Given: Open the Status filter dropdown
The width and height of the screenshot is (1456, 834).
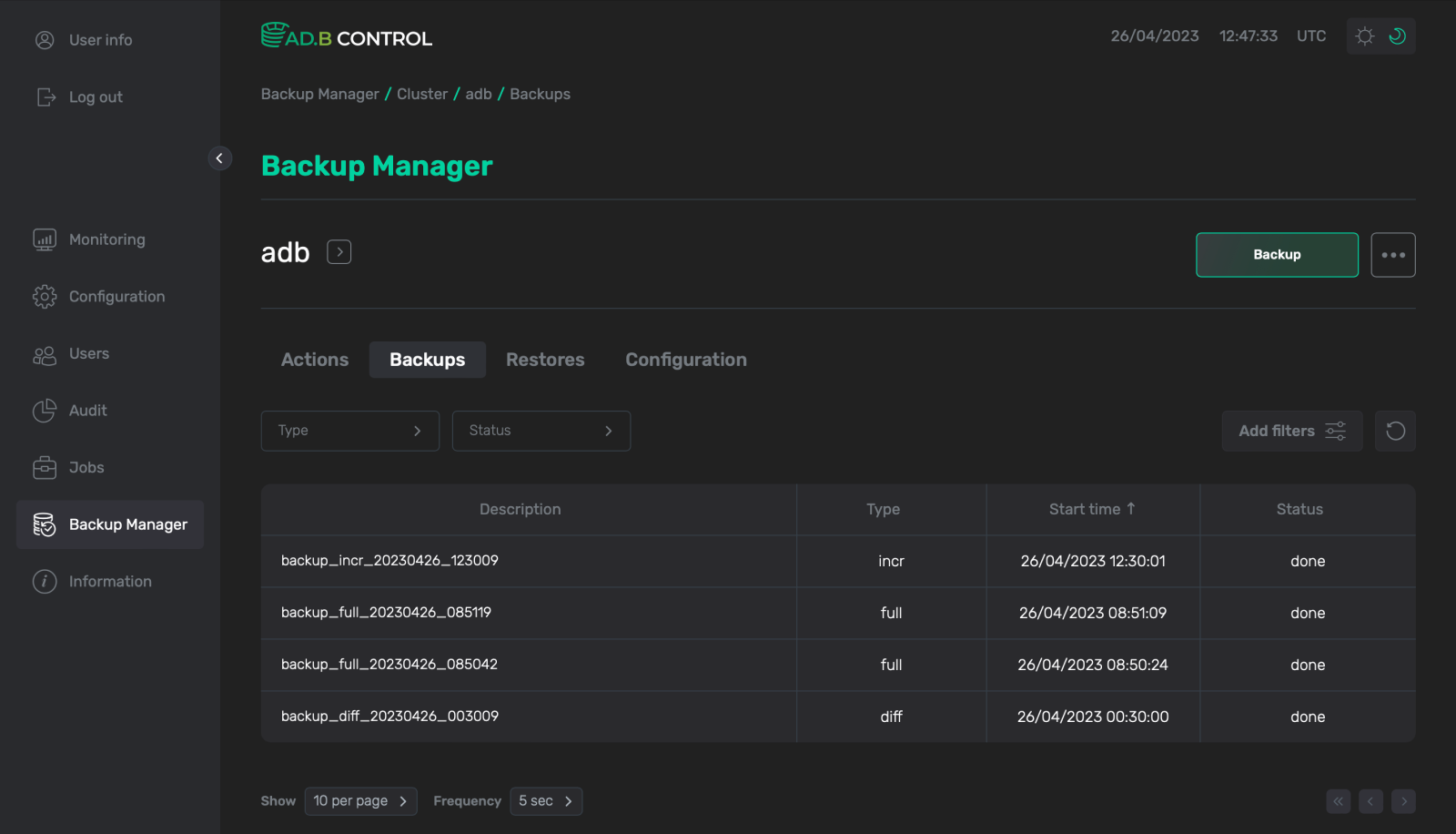Looking at the screenshot, I should click(x=541, y=430).
